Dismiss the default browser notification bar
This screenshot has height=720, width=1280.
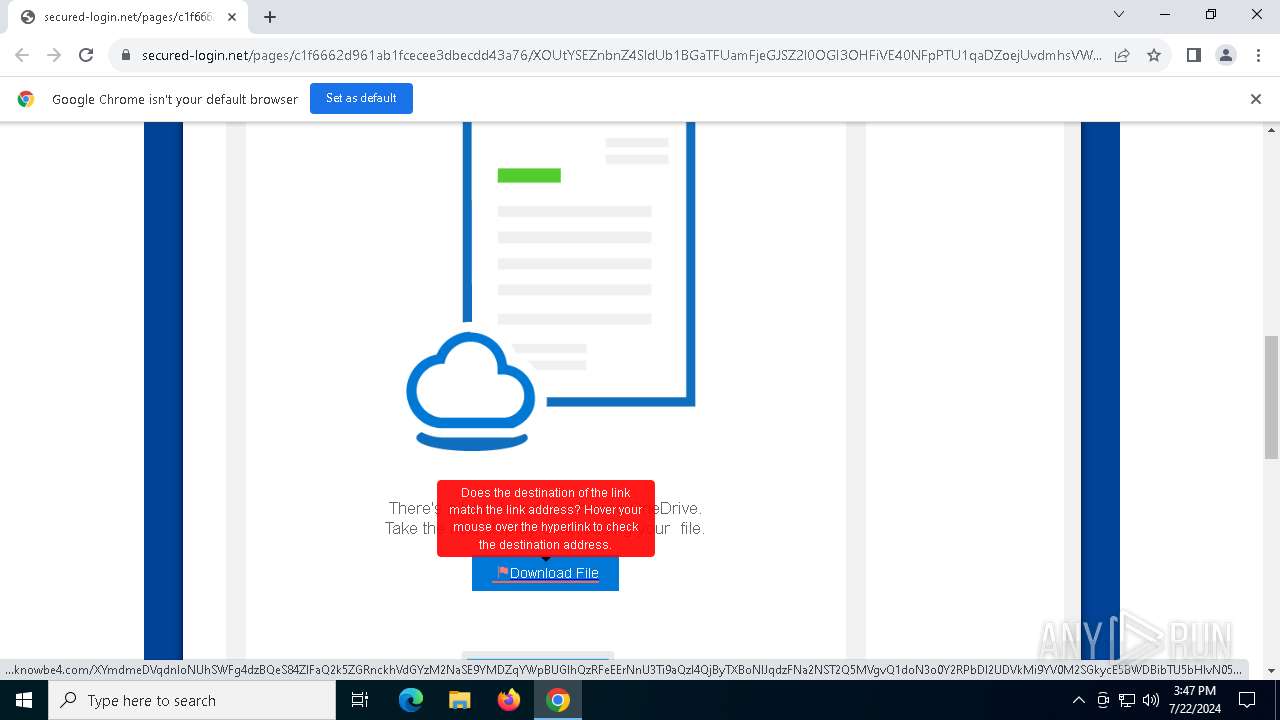coord(1256,99)
